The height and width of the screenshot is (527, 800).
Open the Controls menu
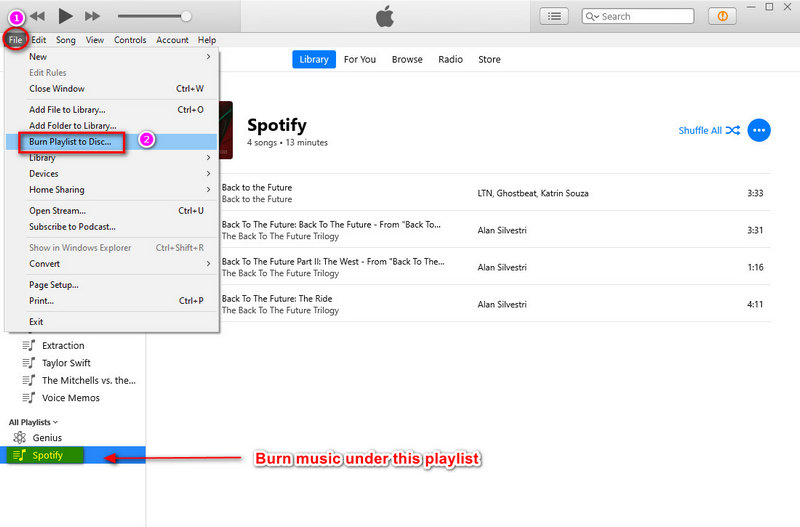130,40
